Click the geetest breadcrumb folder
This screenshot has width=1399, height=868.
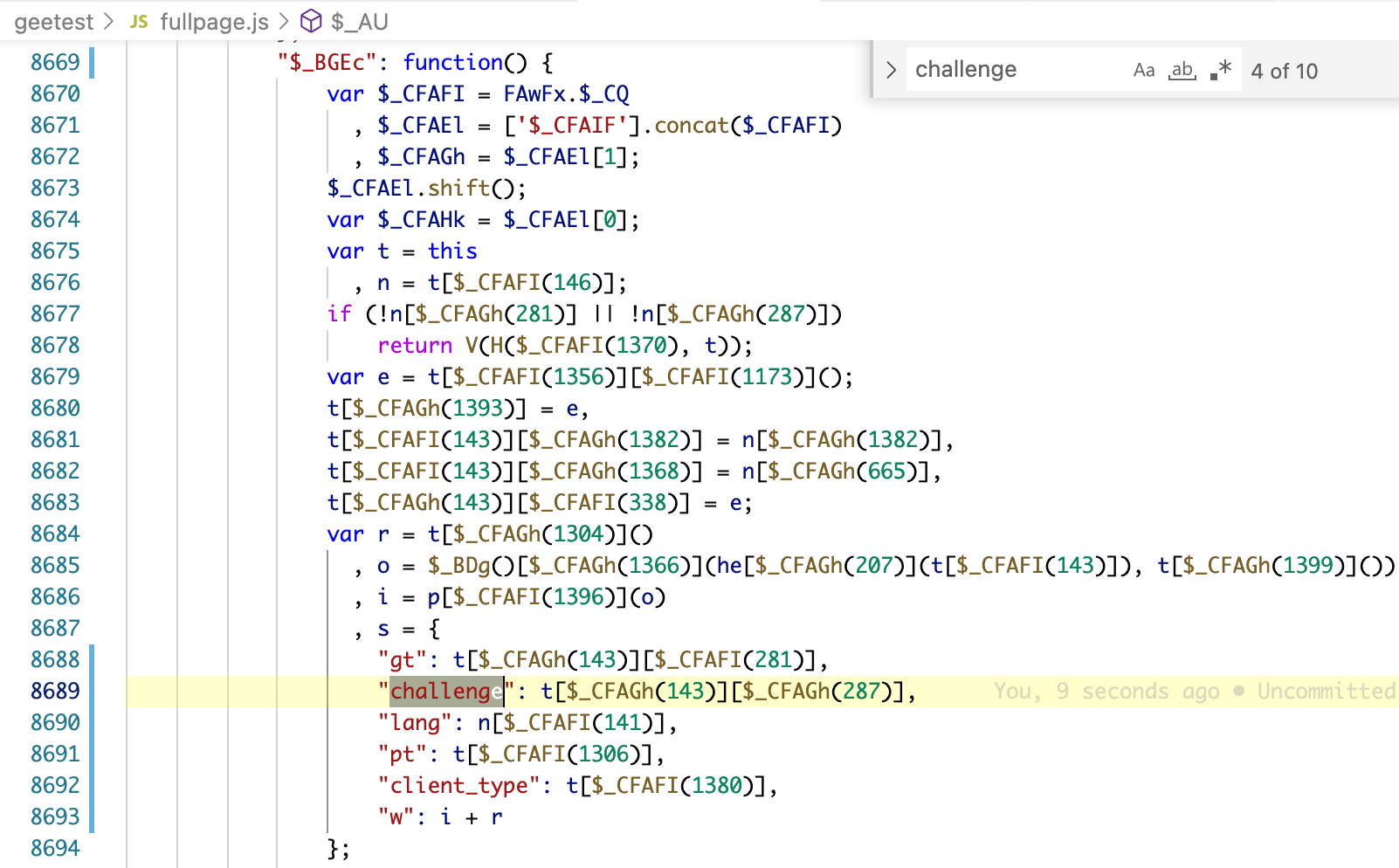click(x=53, y=22)
